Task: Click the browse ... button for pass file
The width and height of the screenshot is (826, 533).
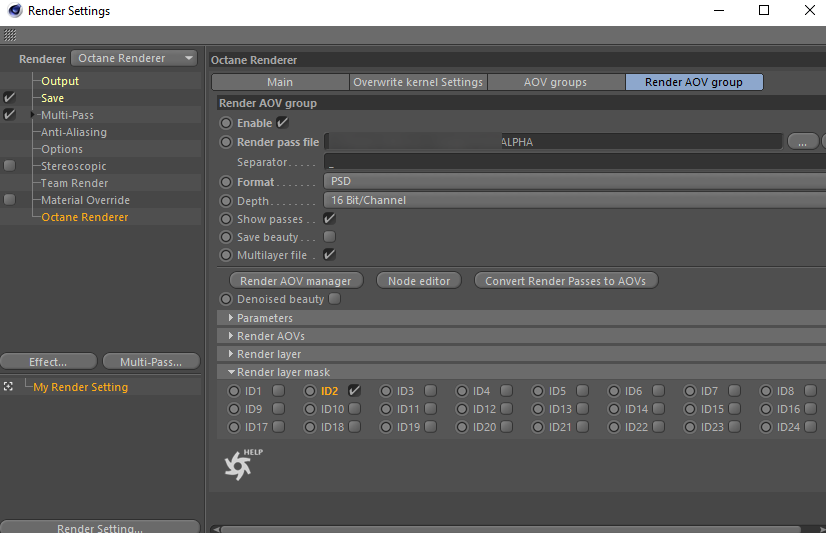Action: pos(802,142)
